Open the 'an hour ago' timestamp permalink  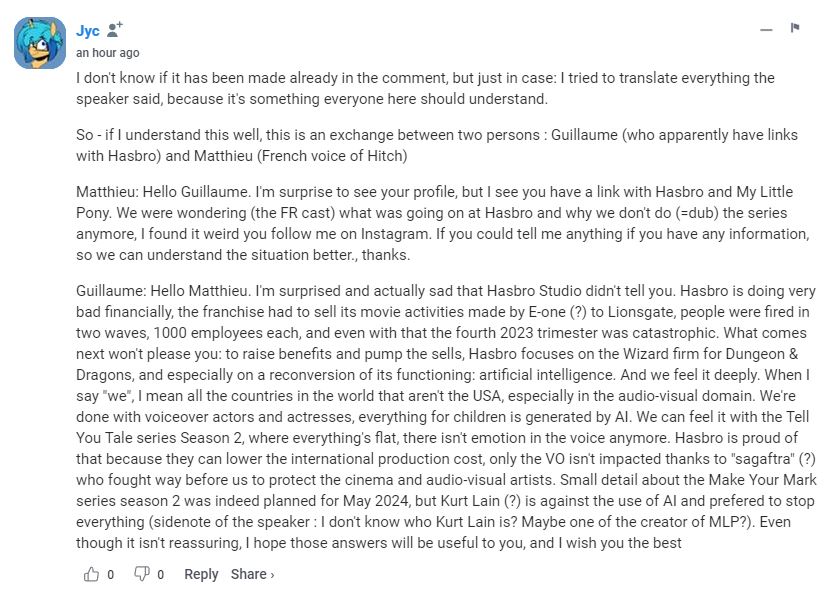108,52
